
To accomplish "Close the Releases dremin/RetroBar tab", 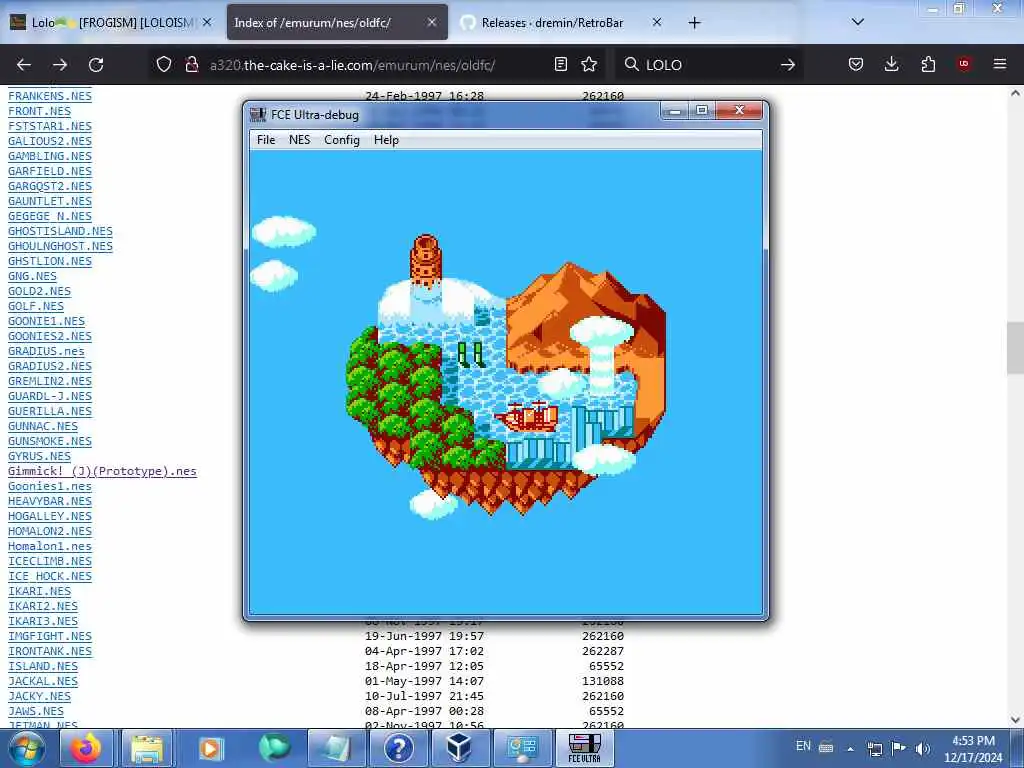I will [657, 22].
